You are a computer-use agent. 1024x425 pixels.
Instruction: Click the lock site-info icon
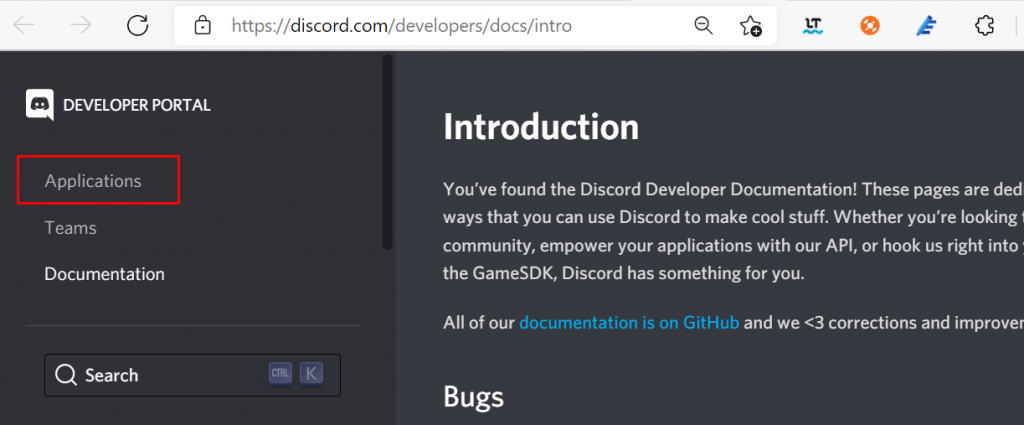pos(203,26)
